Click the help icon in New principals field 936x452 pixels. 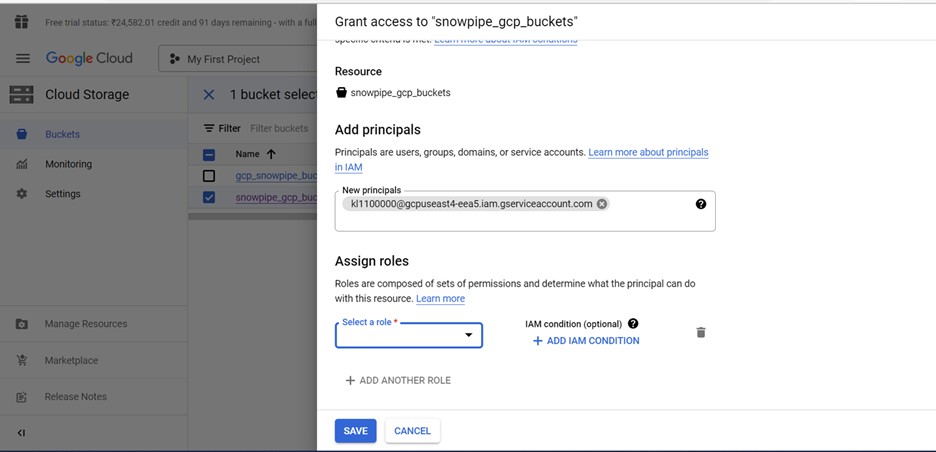tap(700, 204)
